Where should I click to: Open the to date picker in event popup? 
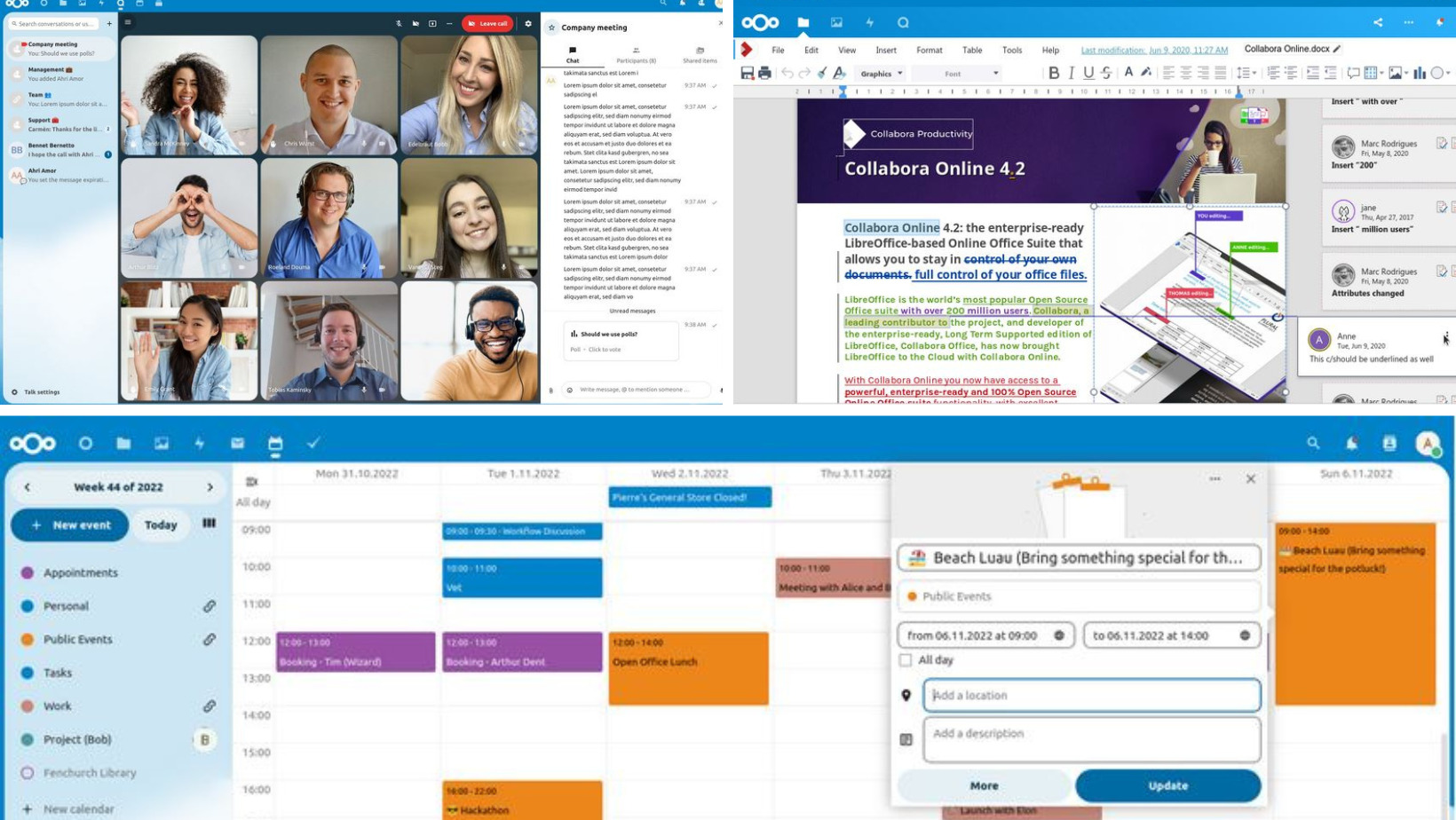(x=1171, y=635)
